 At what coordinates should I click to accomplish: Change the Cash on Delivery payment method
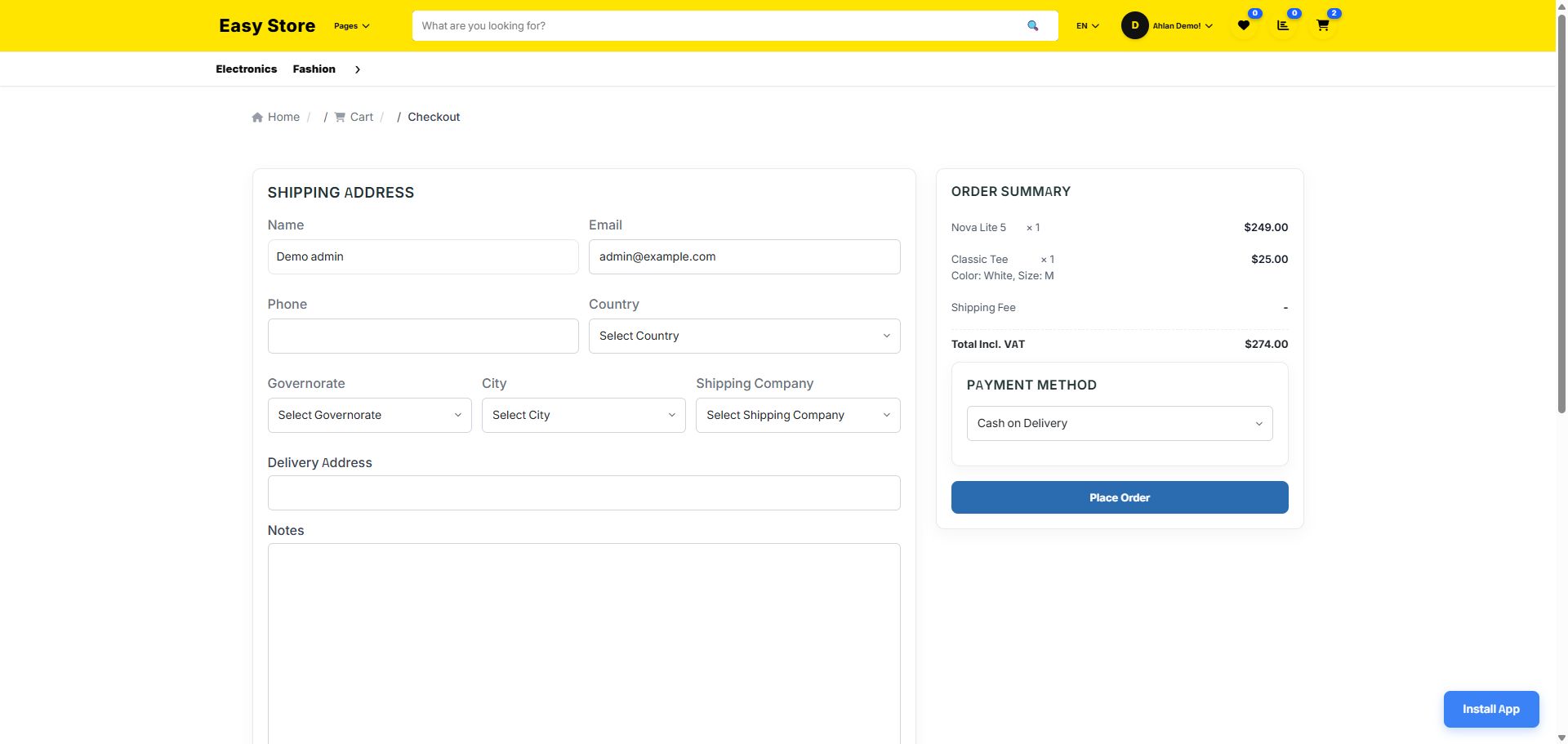pyautogui.click(x=1119, y=424)
